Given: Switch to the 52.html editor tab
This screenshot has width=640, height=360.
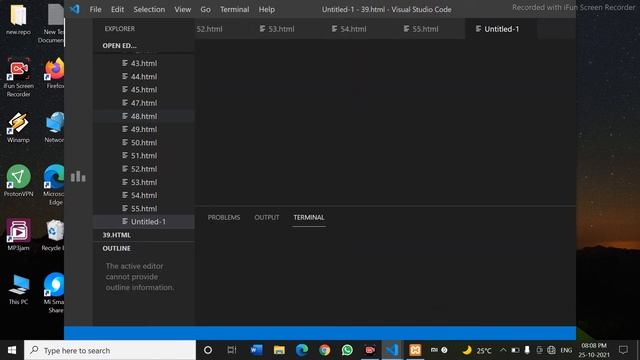Looking at the screenshot, I should 209,29.
